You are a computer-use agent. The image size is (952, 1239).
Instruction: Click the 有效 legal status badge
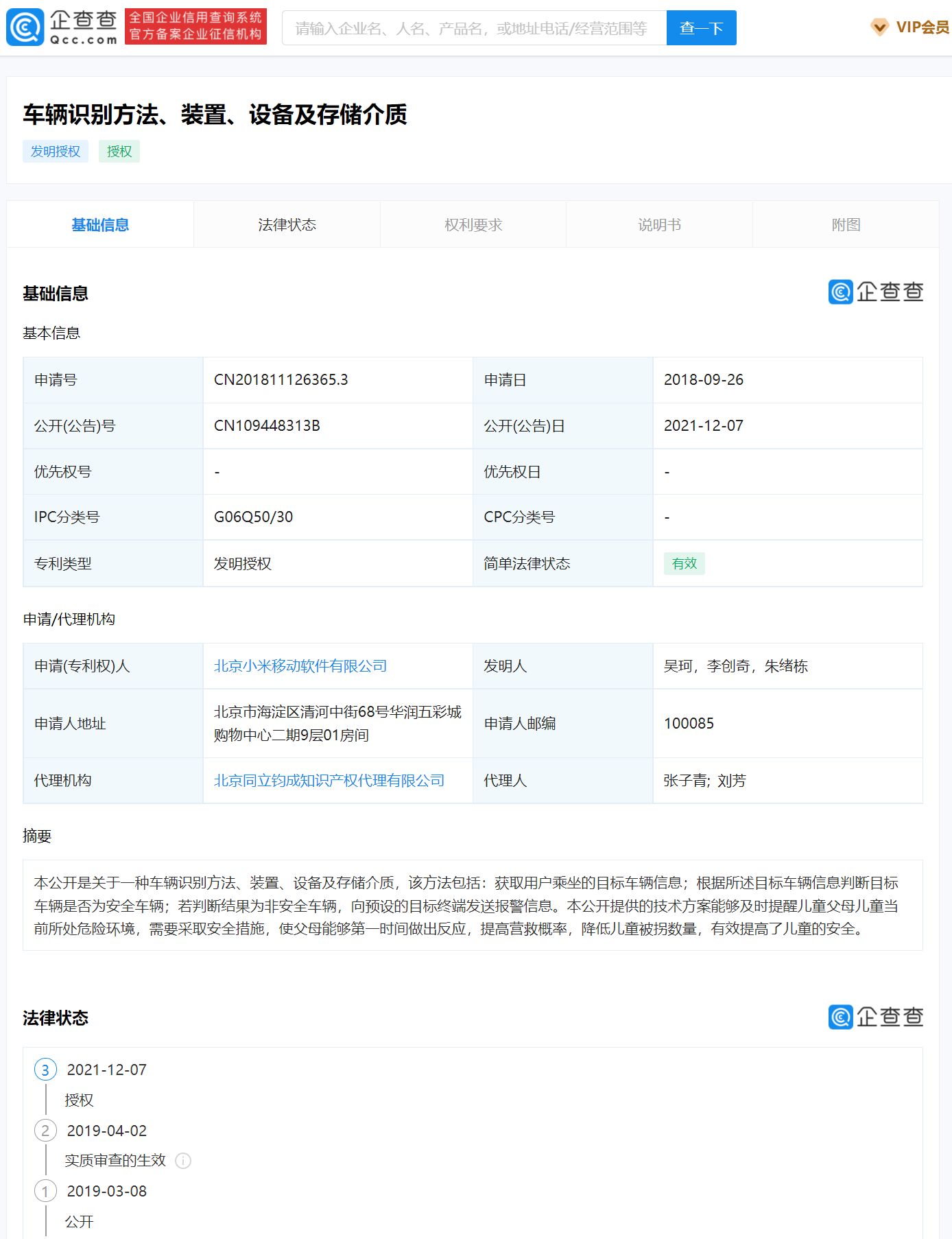[685, 564]
